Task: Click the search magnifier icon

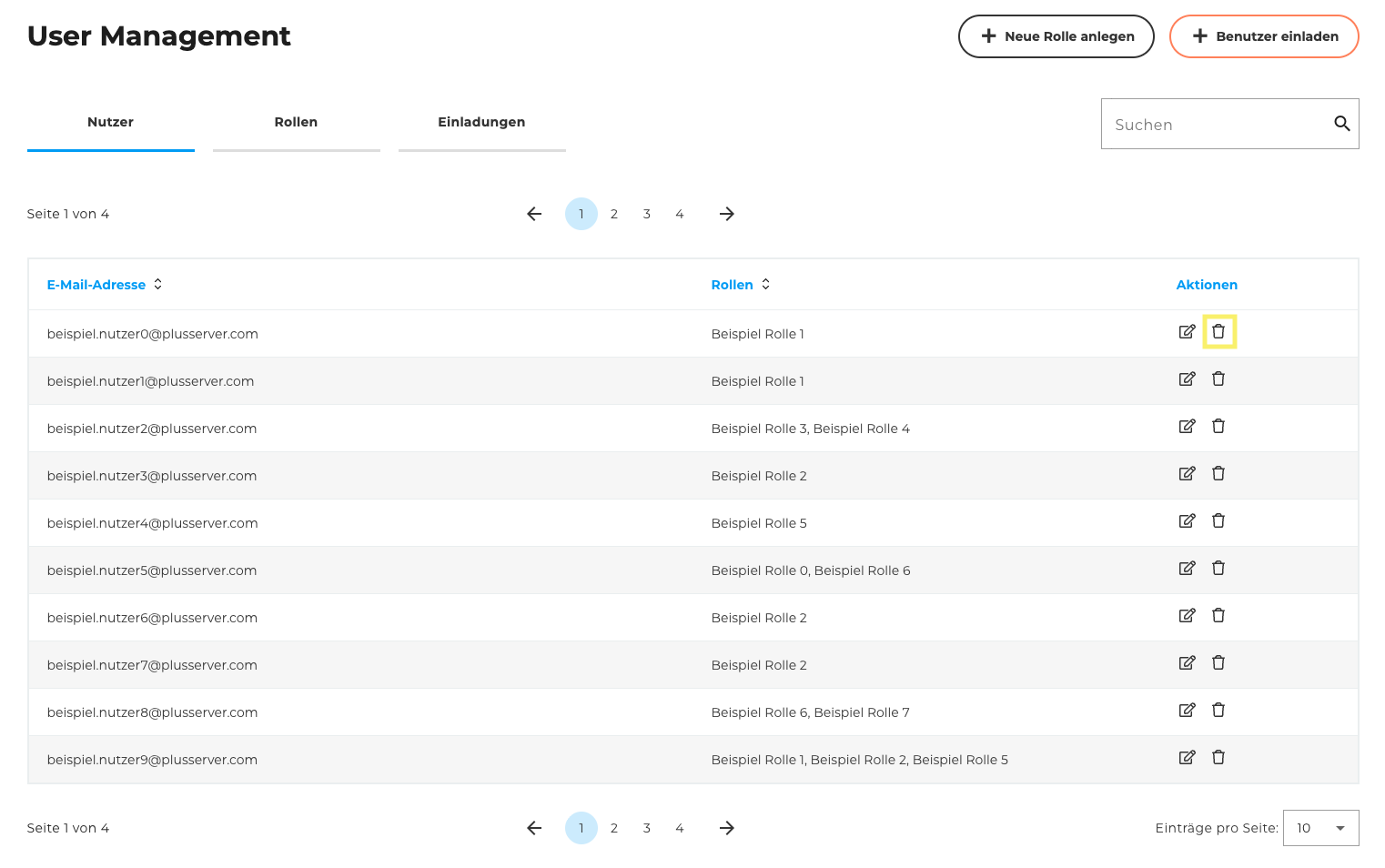Action: coord(1341,124)
